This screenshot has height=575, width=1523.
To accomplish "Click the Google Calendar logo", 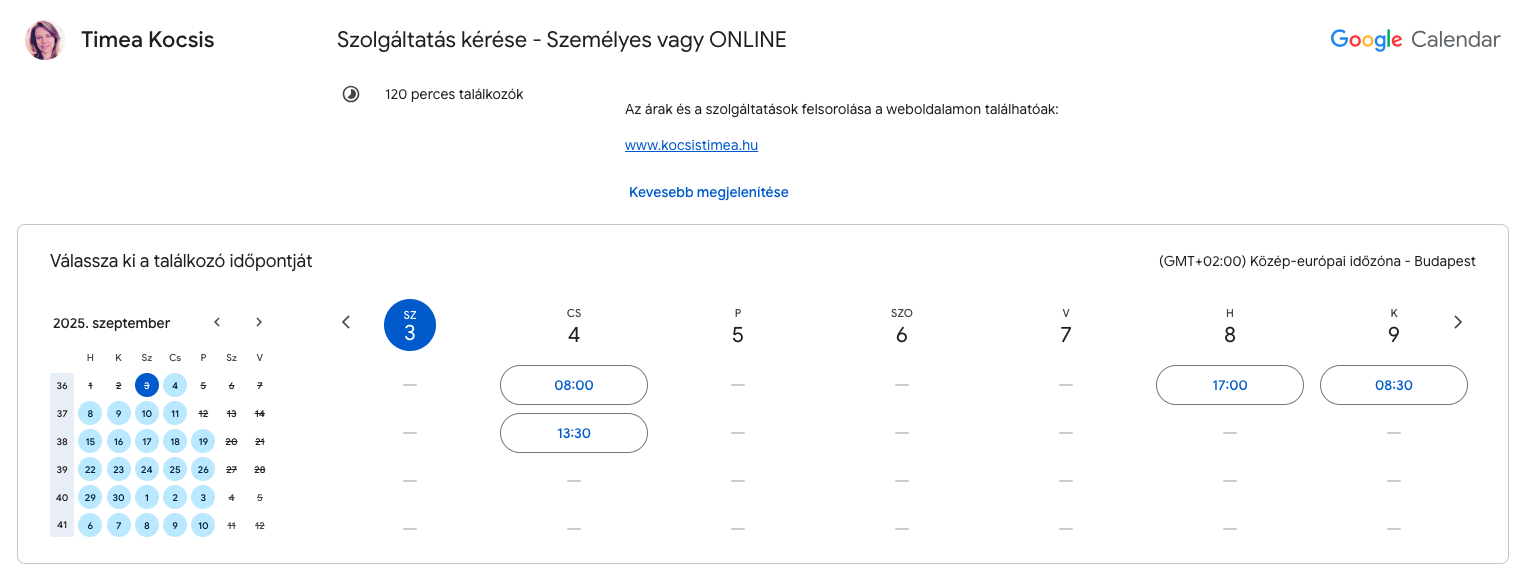I will [1414, 40].
